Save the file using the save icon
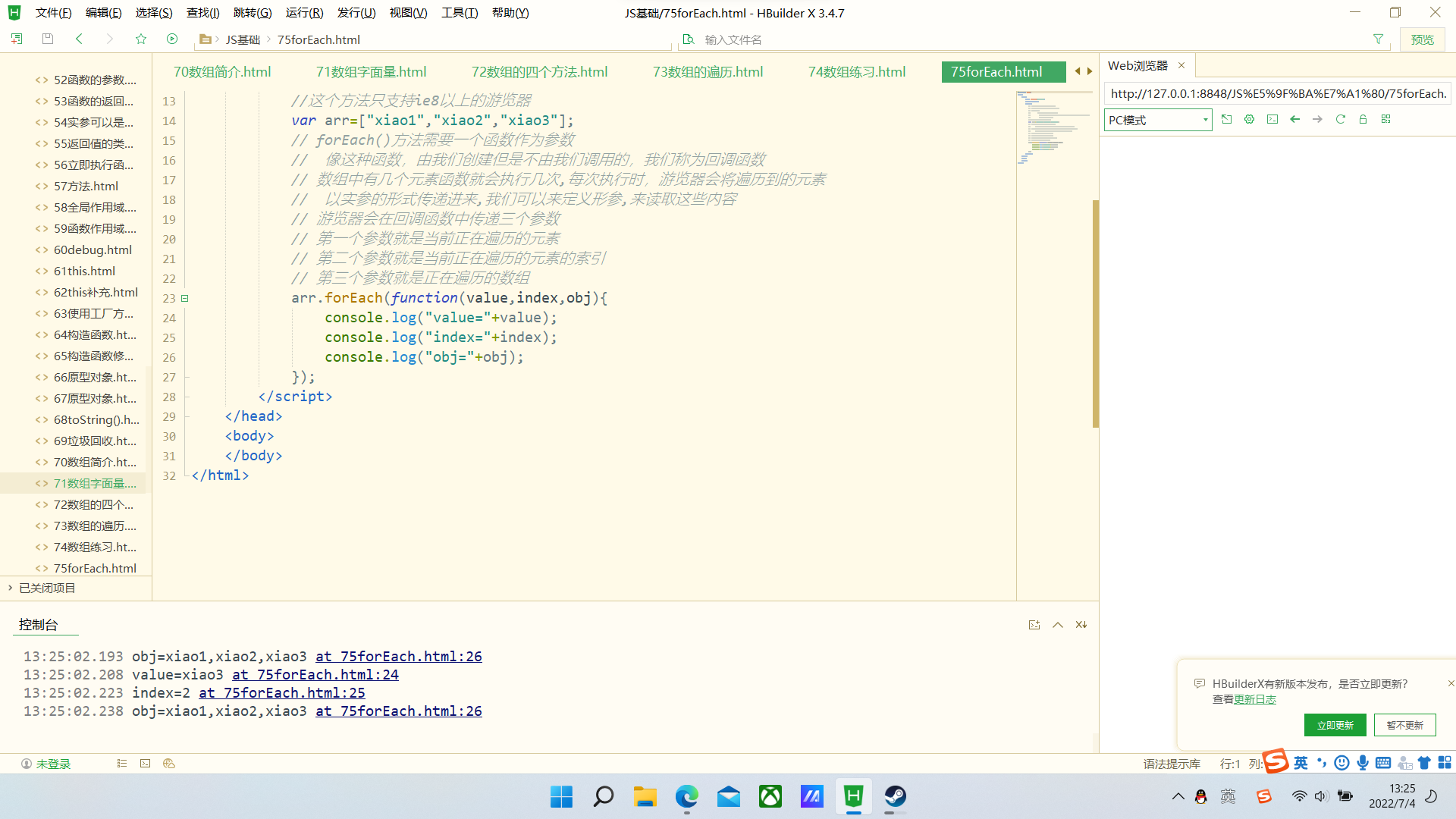The image size is (1456, 819). (47, 39)
